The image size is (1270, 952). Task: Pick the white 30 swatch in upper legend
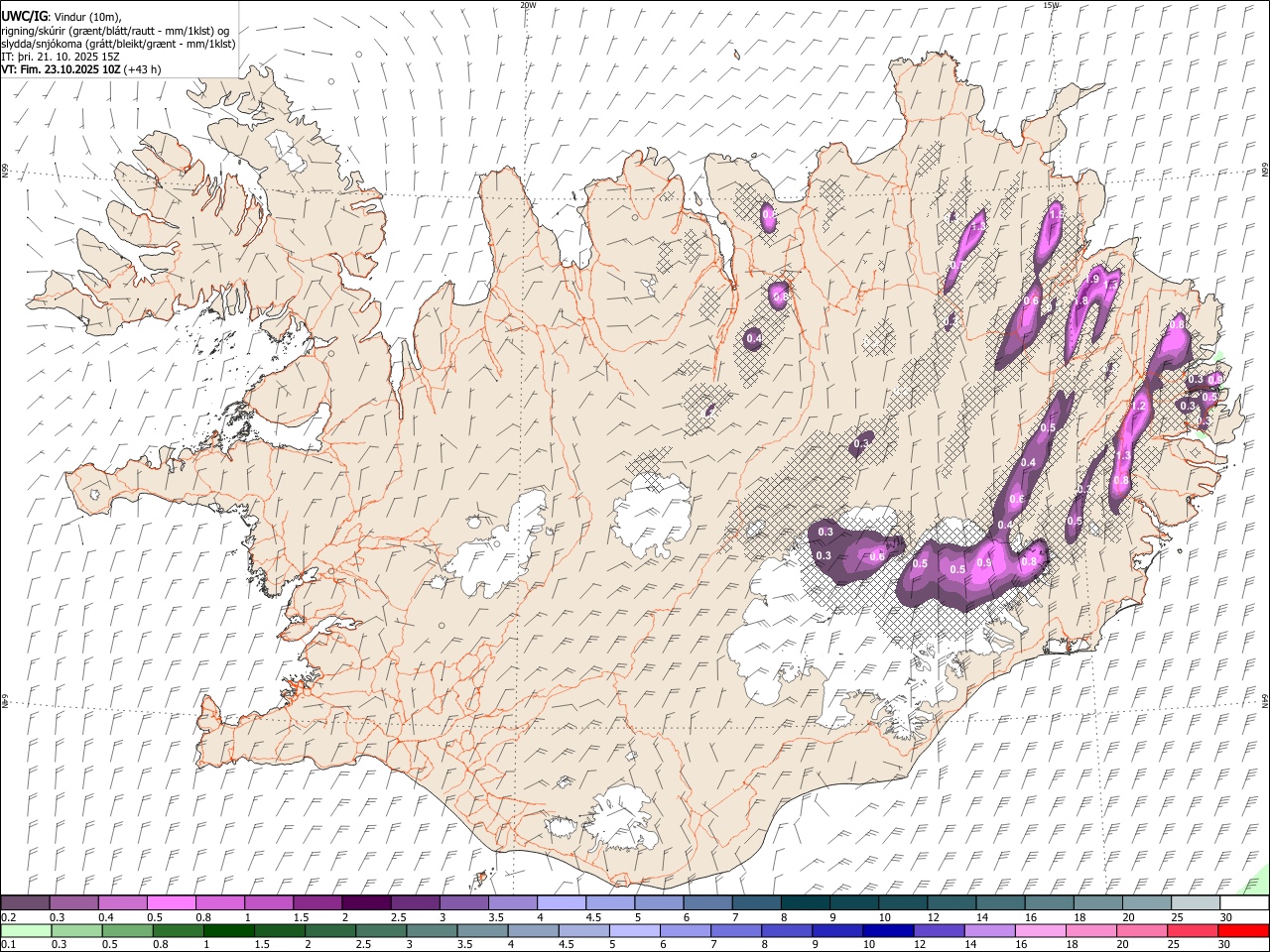pyautogui.click(x=1243, y=903)
